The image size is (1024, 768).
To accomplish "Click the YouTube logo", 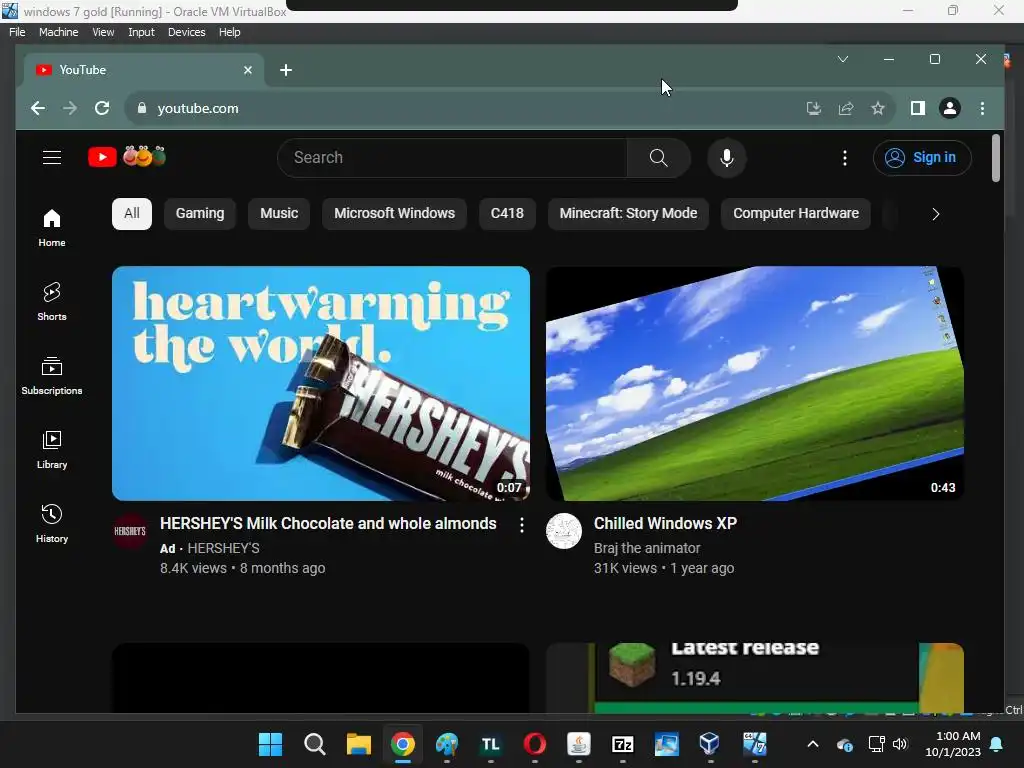I will click(127, 157).
